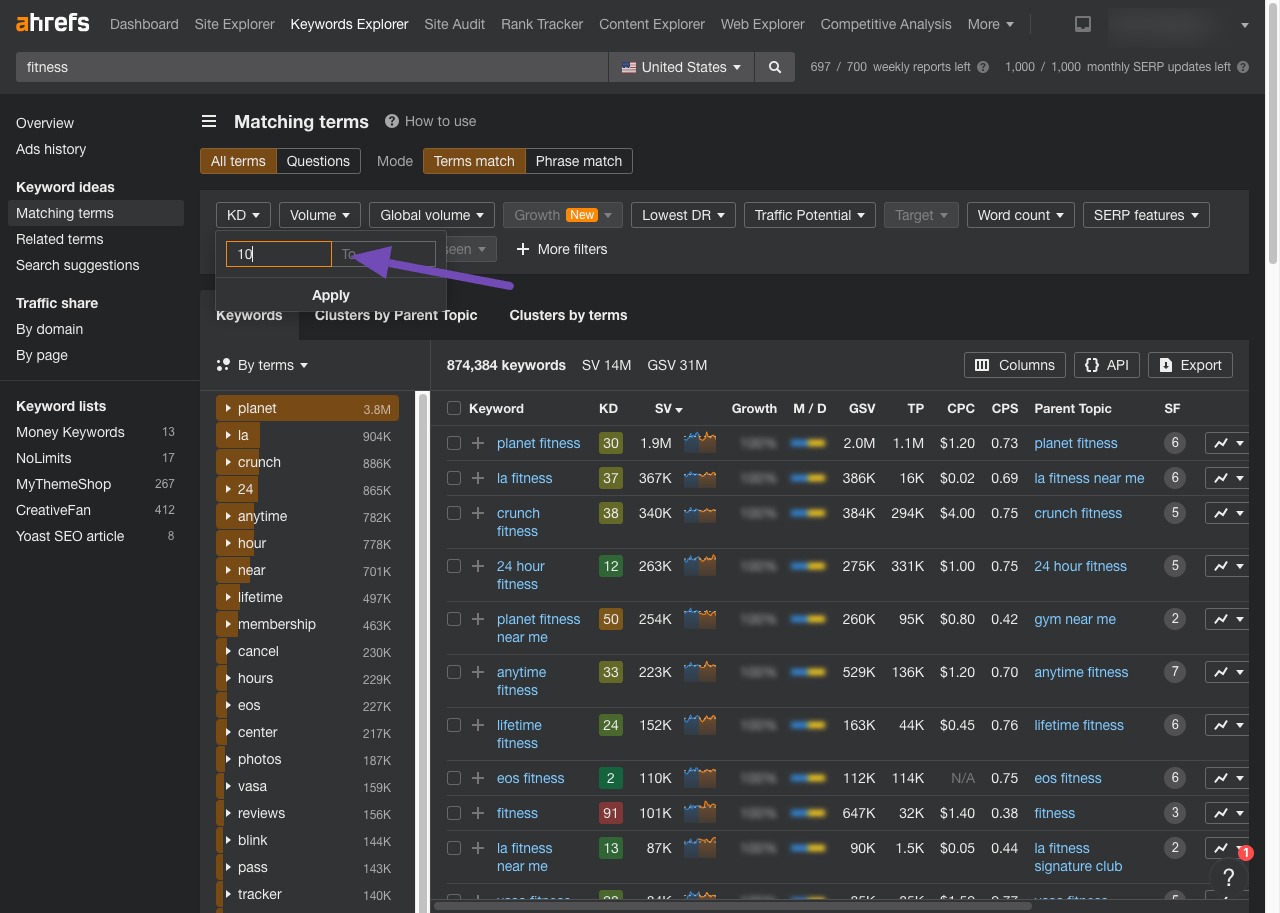Click the plus icon for More filters

[522, 249]
